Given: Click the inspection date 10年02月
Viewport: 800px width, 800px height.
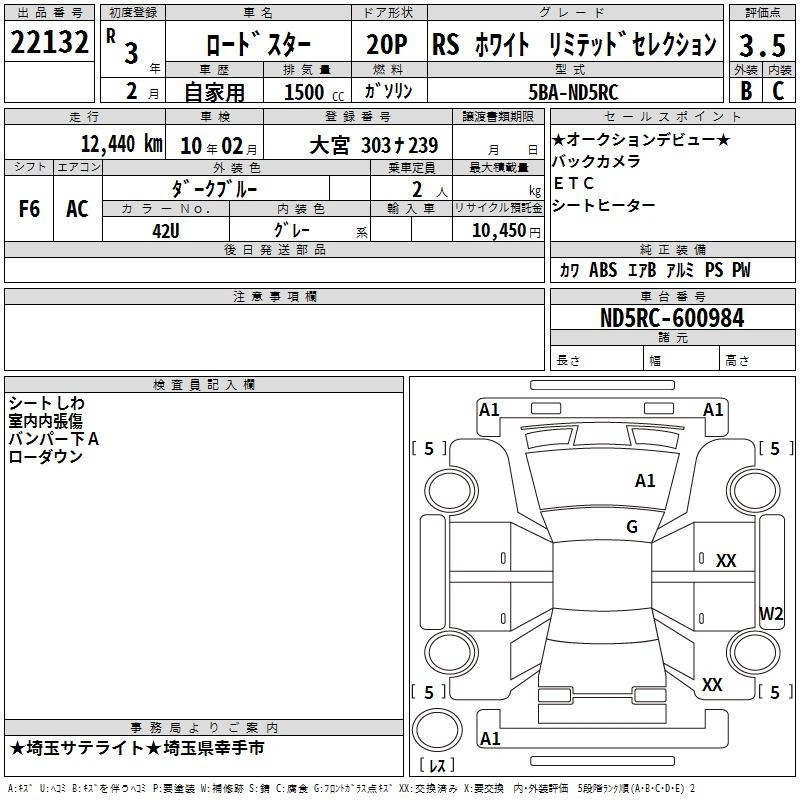Looking at the screenshot, I should (218, 146).
